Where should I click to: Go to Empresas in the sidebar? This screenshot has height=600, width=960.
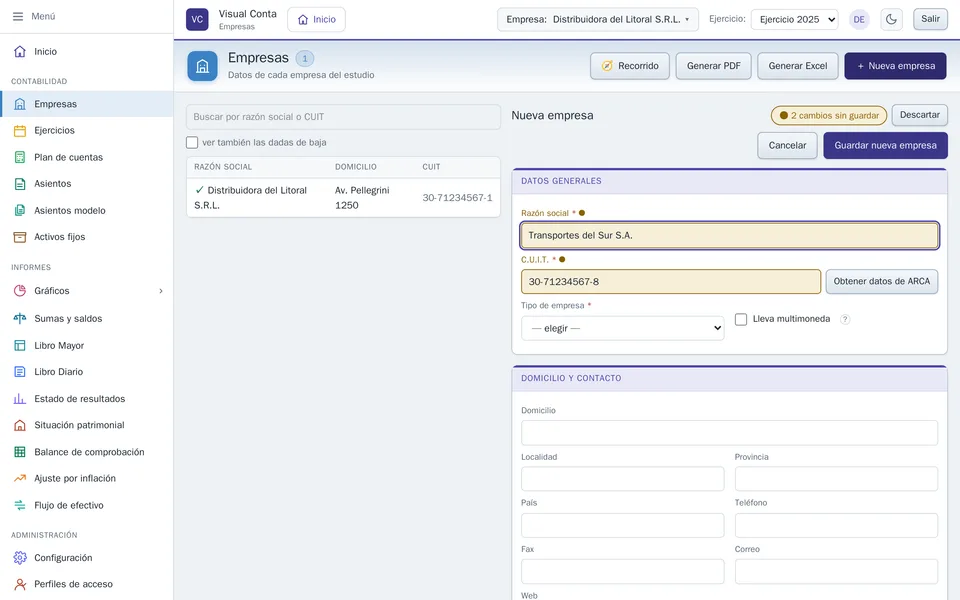[87, 104]
